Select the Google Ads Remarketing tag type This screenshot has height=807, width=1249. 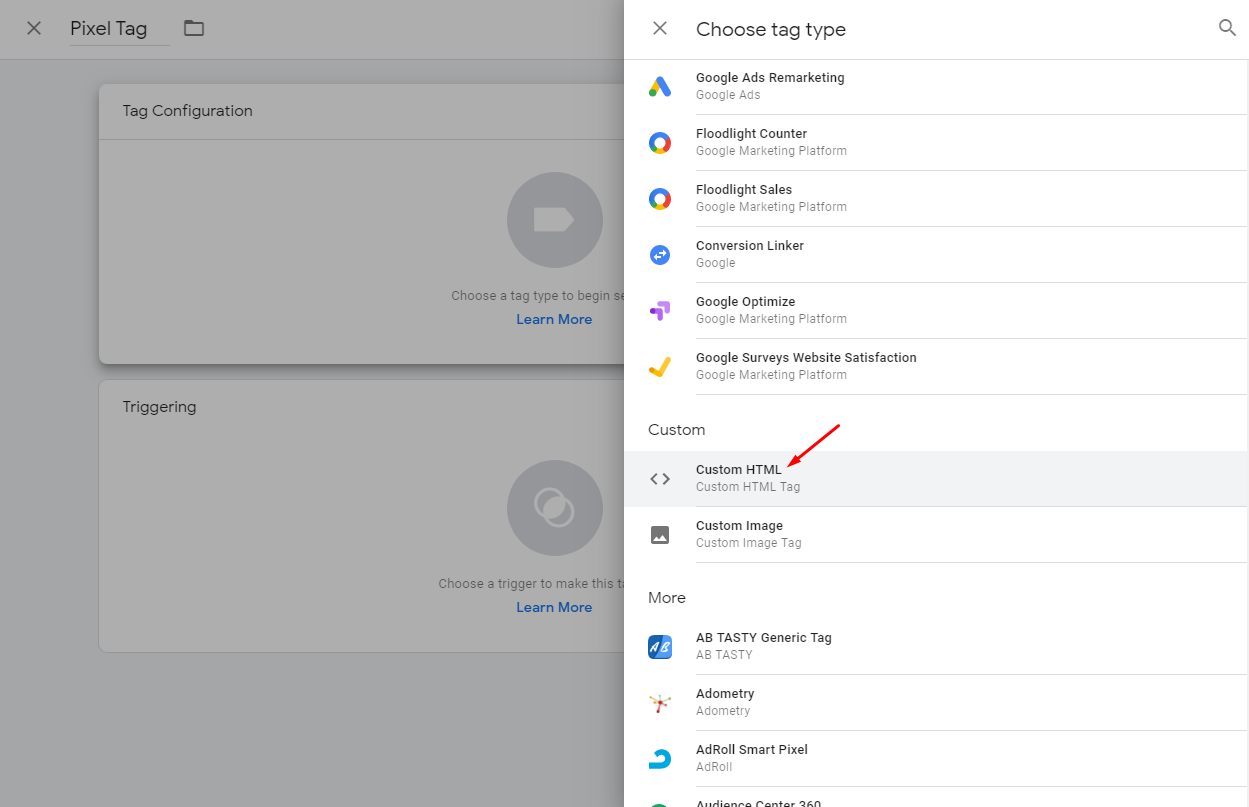point(936,87)
